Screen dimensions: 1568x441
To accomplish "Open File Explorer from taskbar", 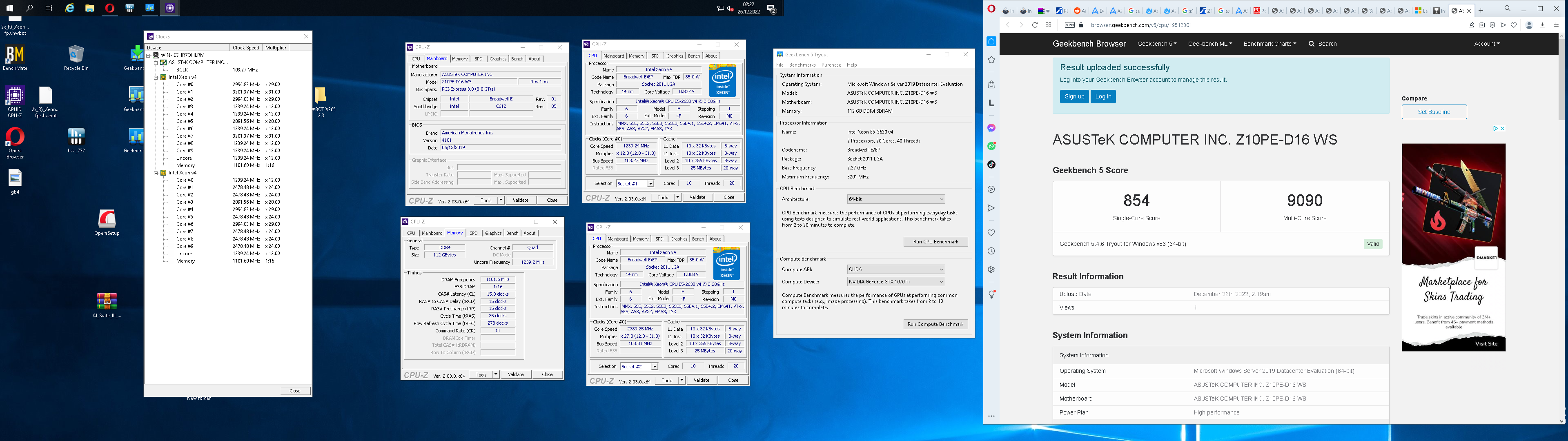I will tap(89, 9).
